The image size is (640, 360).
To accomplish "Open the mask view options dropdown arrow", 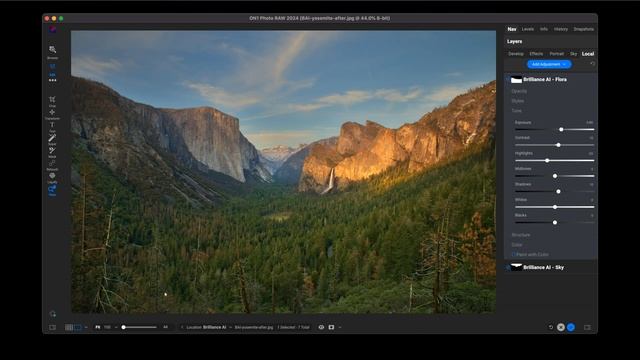I will [x=340, y=327].
